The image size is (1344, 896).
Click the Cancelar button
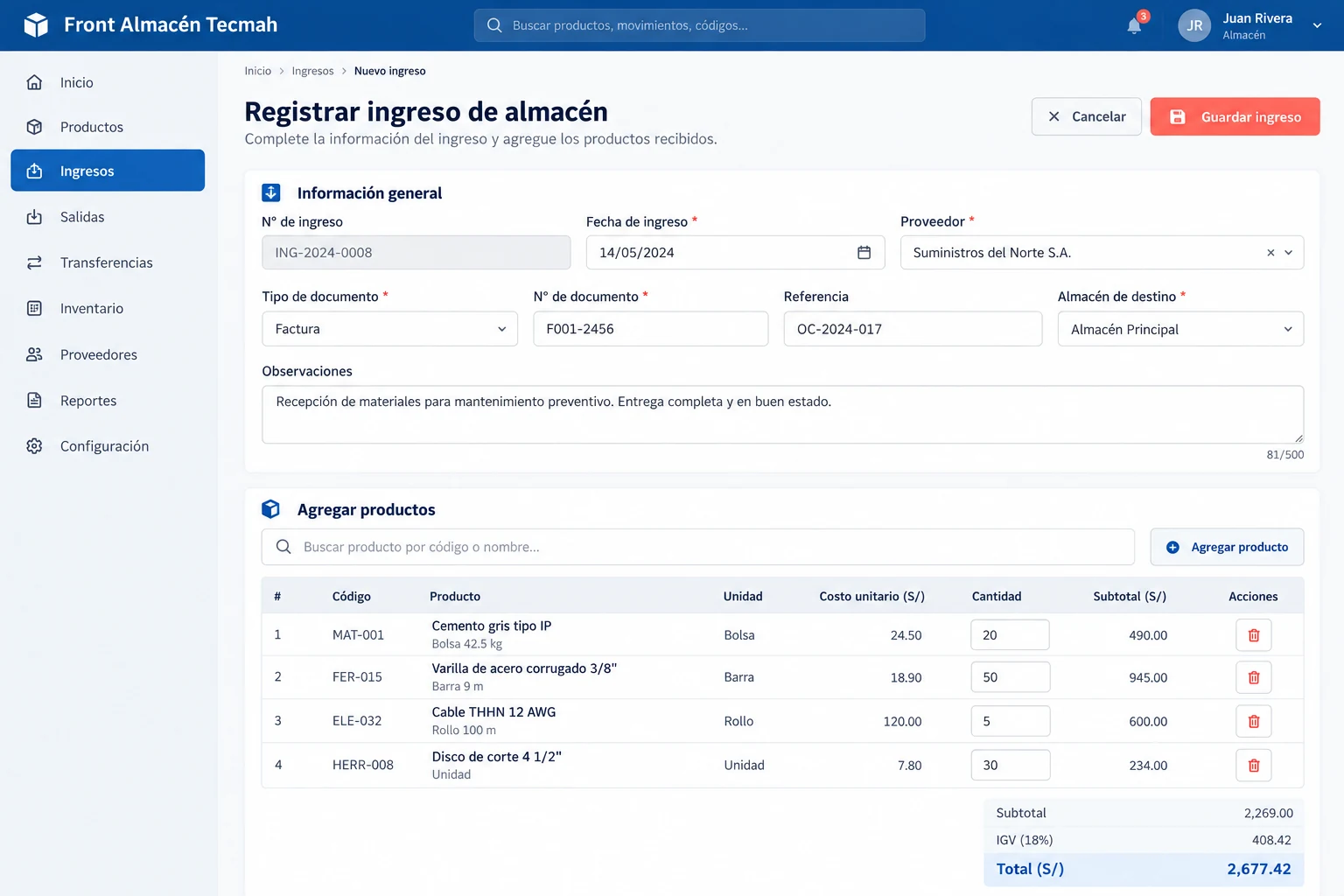click(x=1086, y=116)
